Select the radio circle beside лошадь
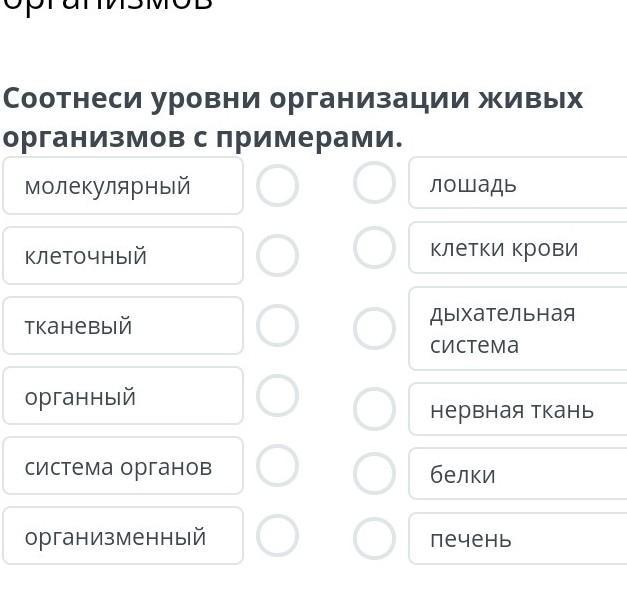Image resolution: width=627 pixels, height=596 pixels. (x=374, y=184)
